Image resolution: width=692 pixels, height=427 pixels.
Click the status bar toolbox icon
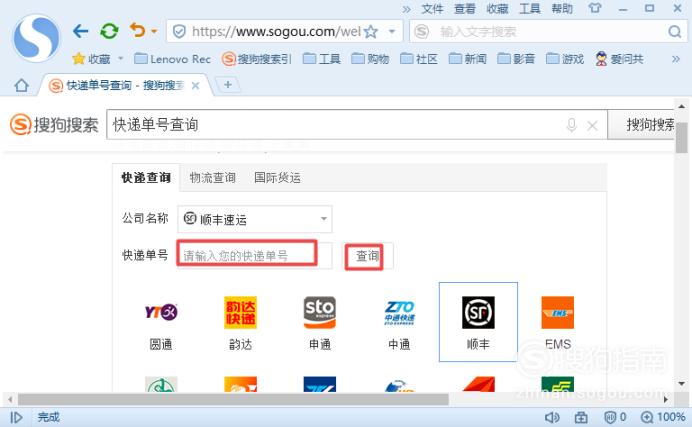tap(581, 417)
